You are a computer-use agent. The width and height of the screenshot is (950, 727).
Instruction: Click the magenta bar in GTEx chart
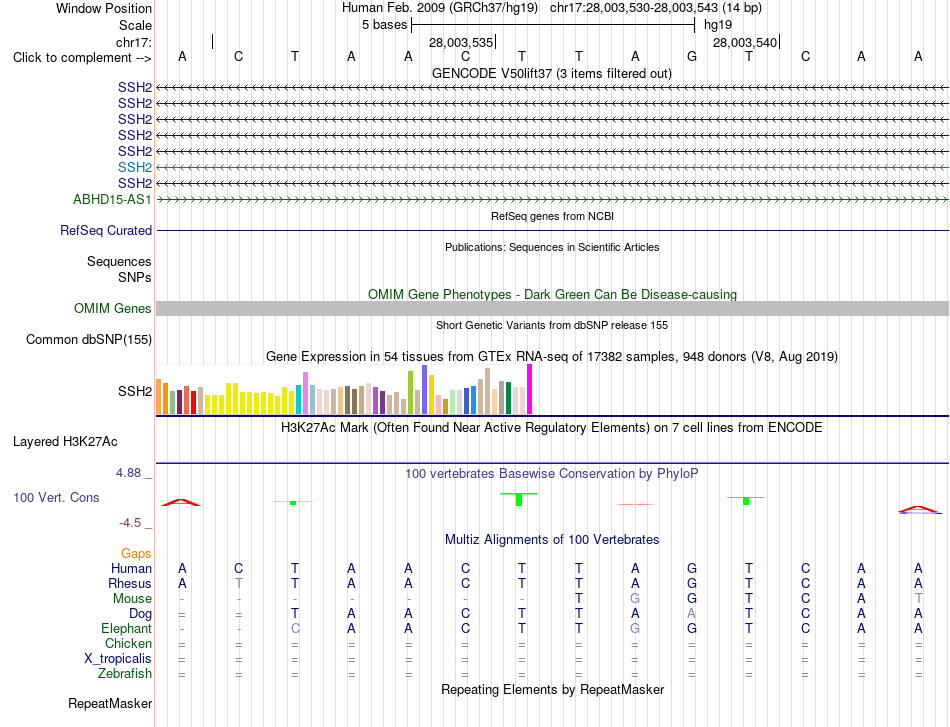pyautogui.click(x=530, y=390)
